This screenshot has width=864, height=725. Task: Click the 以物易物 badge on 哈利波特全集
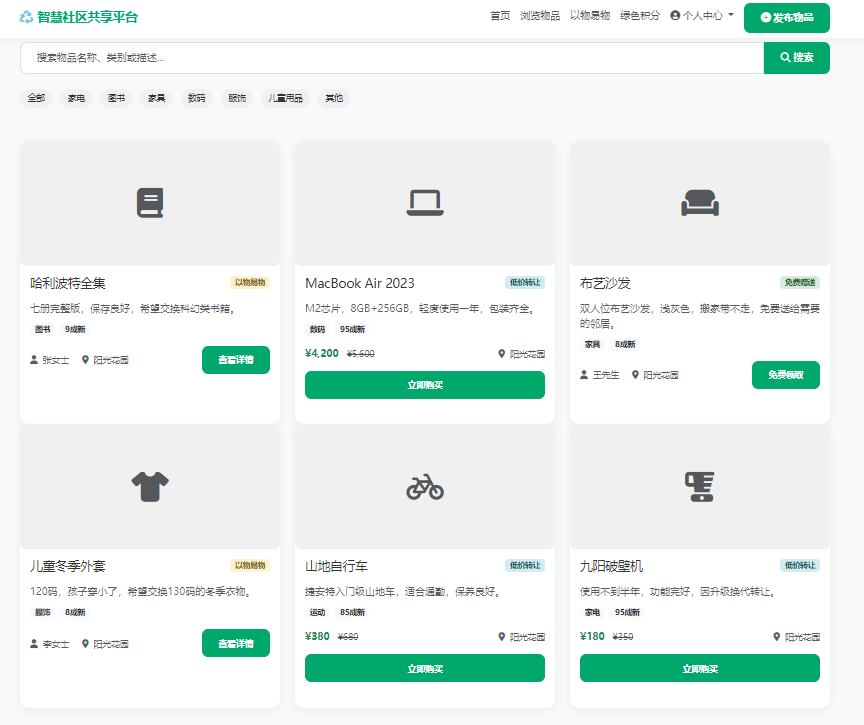click(x=250, y=283)
